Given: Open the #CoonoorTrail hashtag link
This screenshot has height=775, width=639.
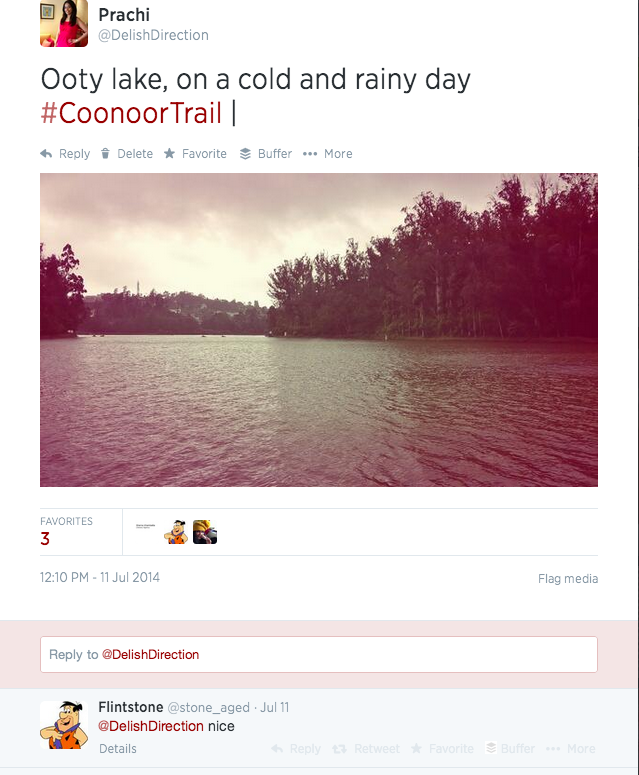Looking at the screenshot, I should (x=131, y=113).
